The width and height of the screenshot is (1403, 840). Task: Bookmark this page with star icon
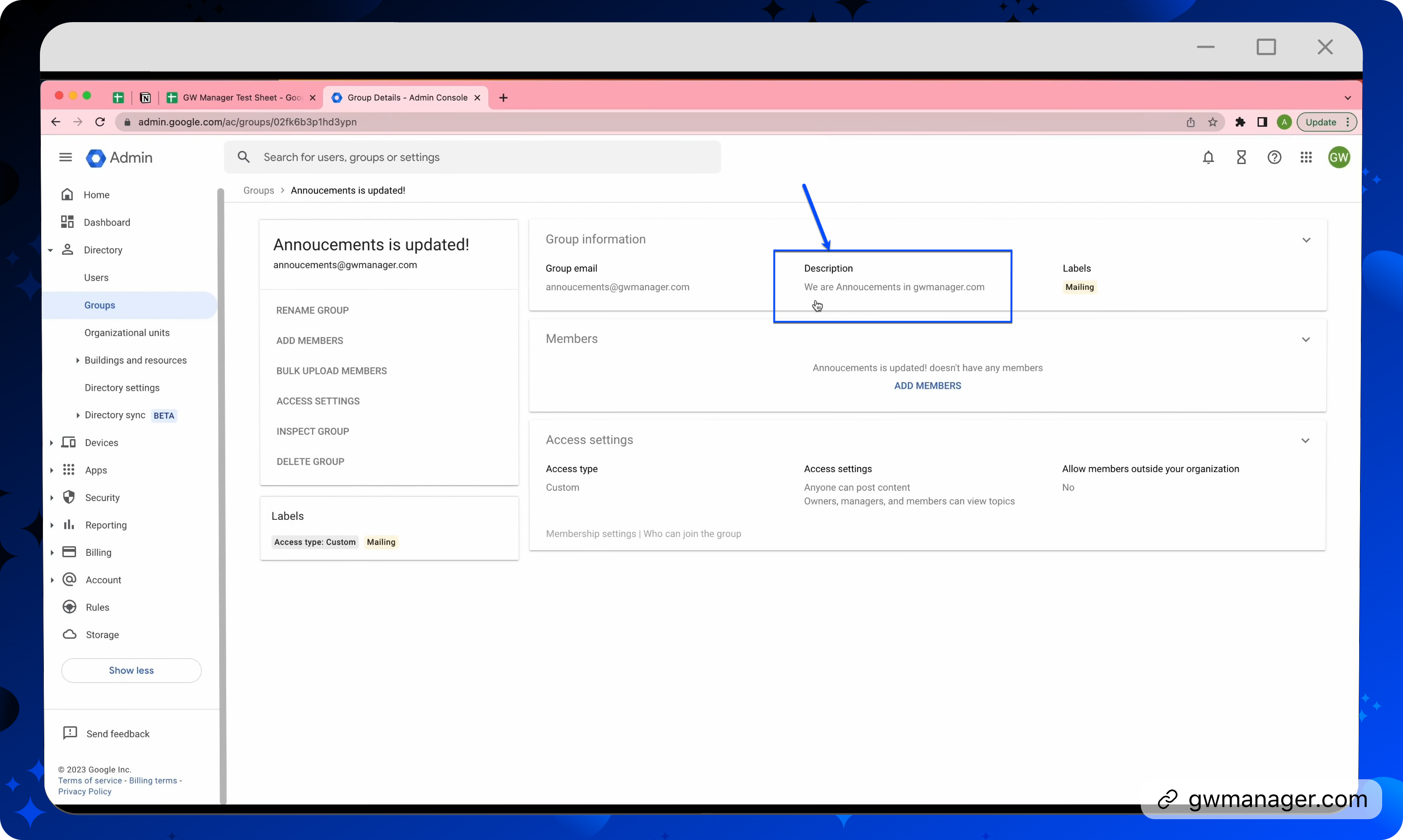coord(1212,122)
